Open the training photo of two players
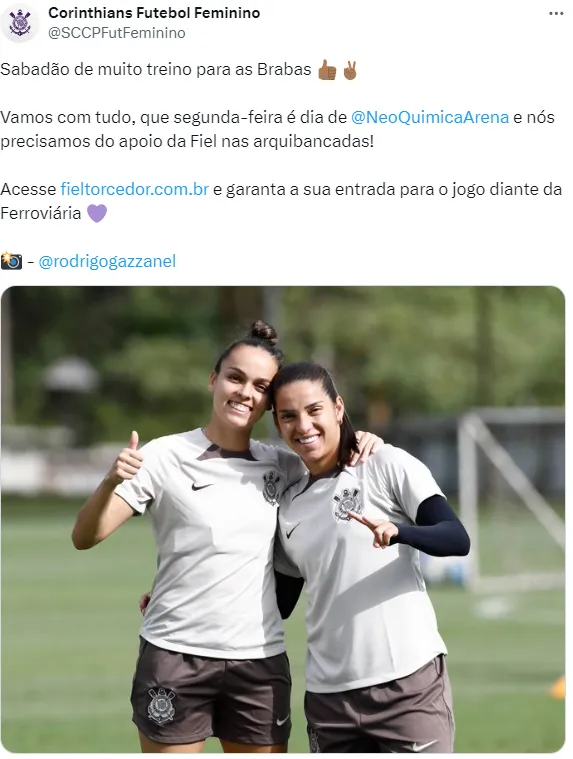573x759 pixels. click(283, 519)
